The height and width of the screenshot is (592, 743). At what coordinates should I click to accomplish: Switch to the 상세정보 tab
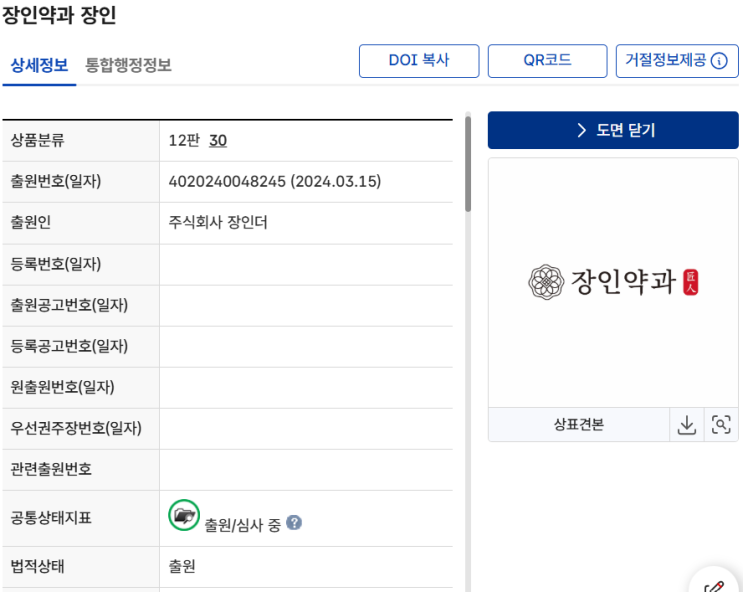tap(39, 66)
